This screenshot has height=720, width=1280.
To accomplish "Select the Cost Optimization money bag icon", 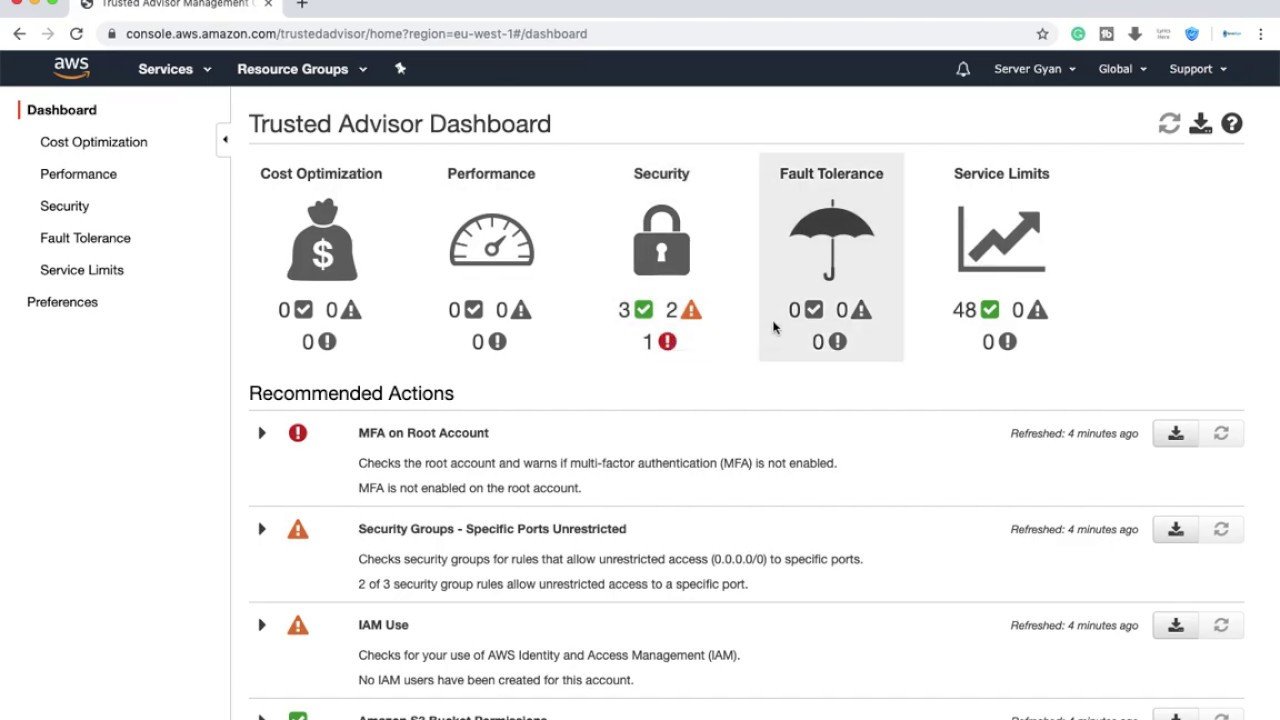I will [322, 240].
